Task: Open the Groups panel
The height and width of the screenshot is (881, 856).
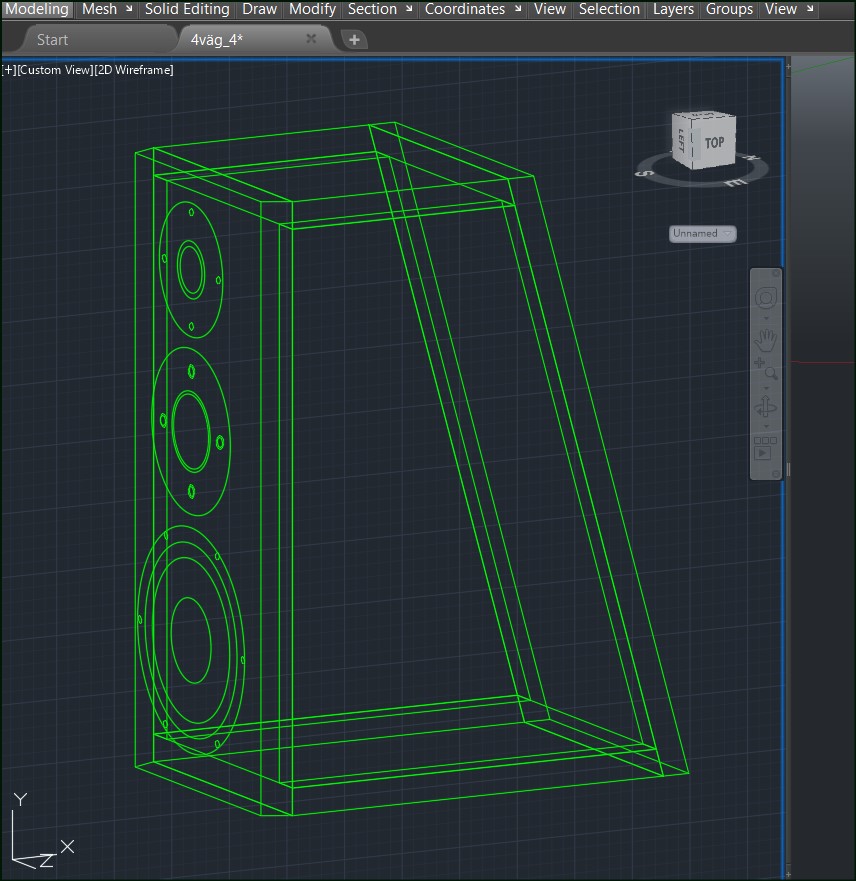Action: 729,9
